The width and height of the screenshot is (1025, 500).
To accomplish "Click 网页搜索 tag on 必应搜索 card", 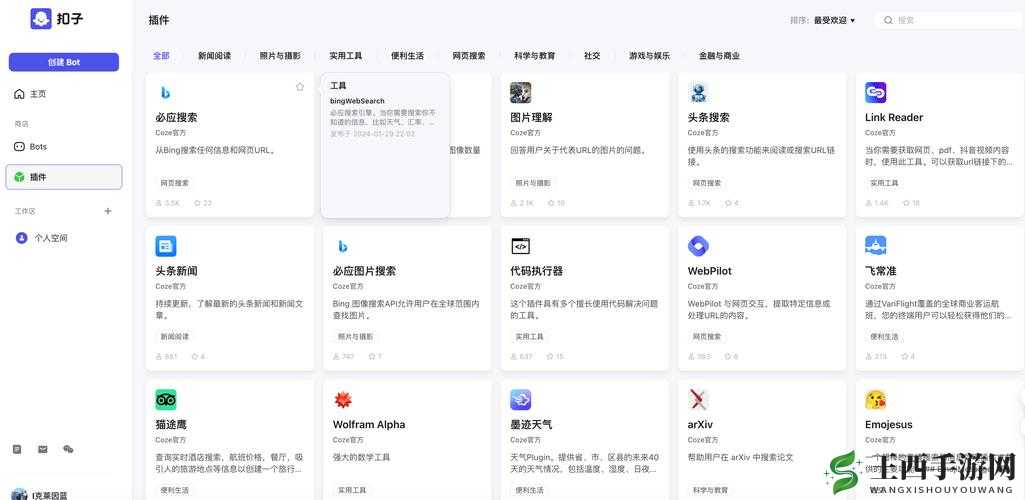I will [175, 183].
